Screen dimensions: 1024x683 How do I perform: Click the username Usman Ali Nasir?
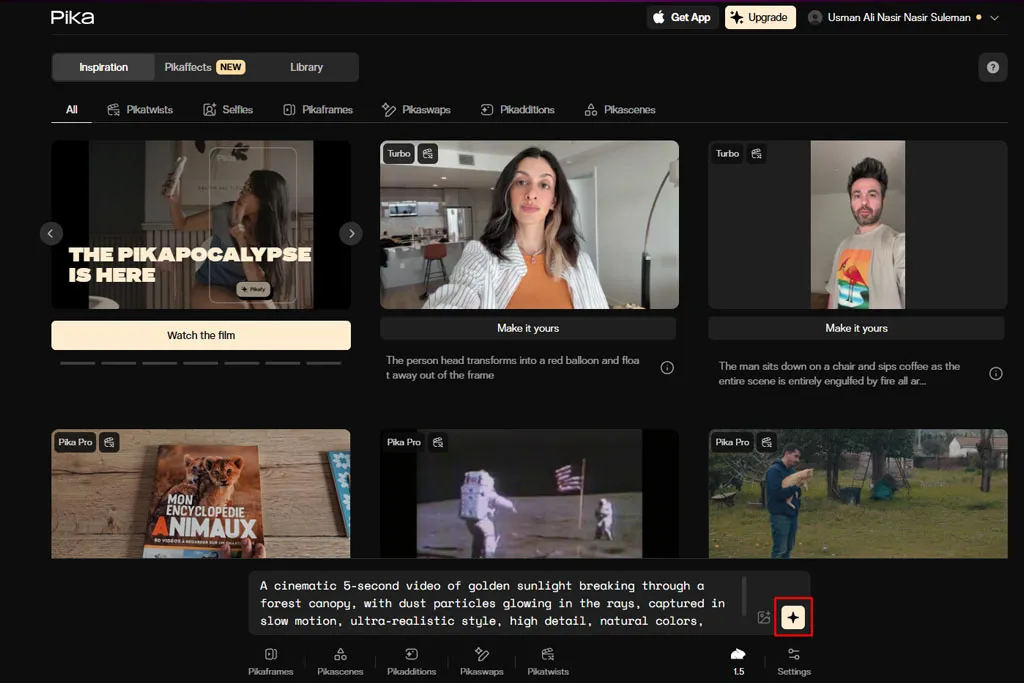click(x=899, y=18)
